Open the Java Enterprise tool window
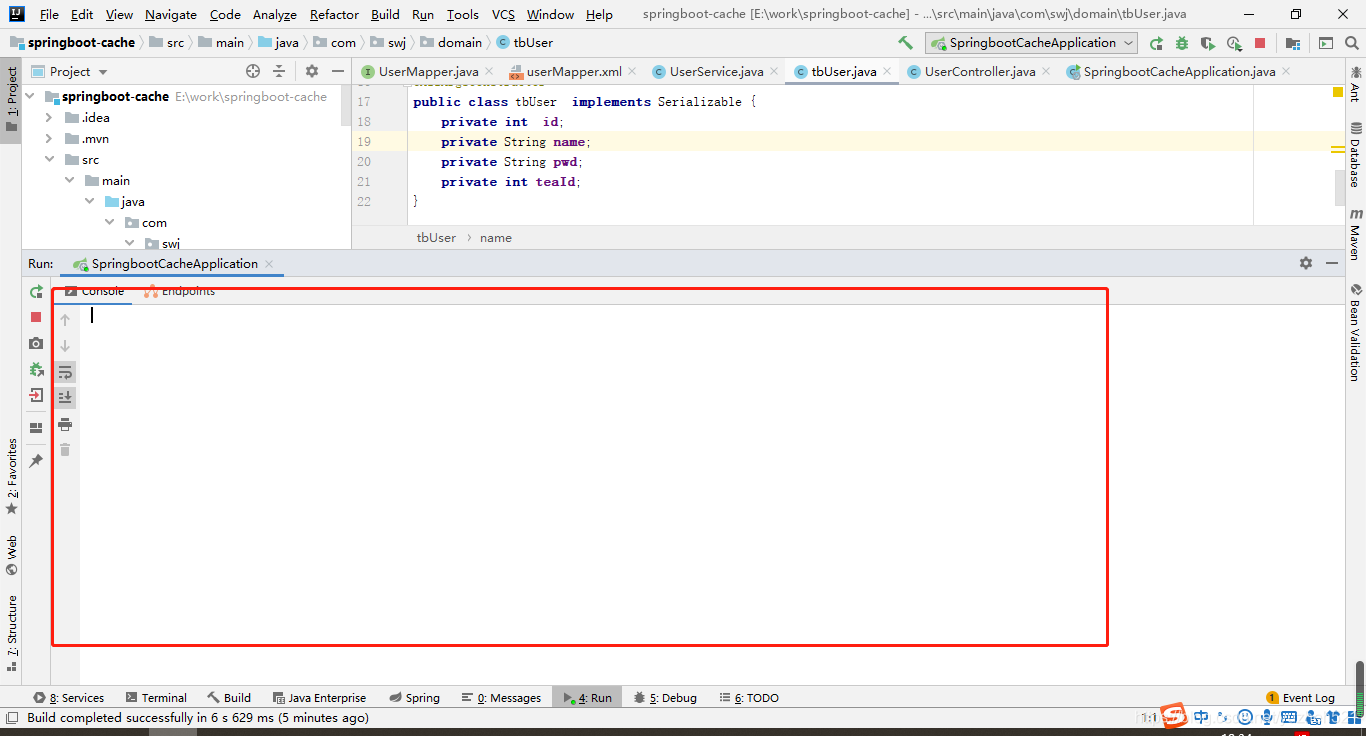Screen dimensions: 1366x736 319,698
